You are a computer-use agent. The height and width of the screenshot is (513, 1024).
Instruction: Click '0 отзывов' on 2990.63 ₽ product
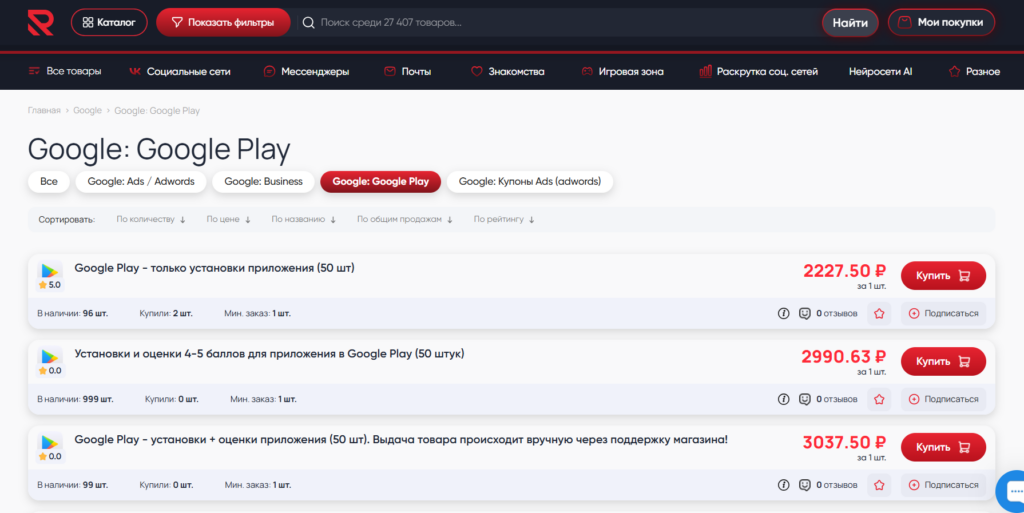[x=837, y=399]
